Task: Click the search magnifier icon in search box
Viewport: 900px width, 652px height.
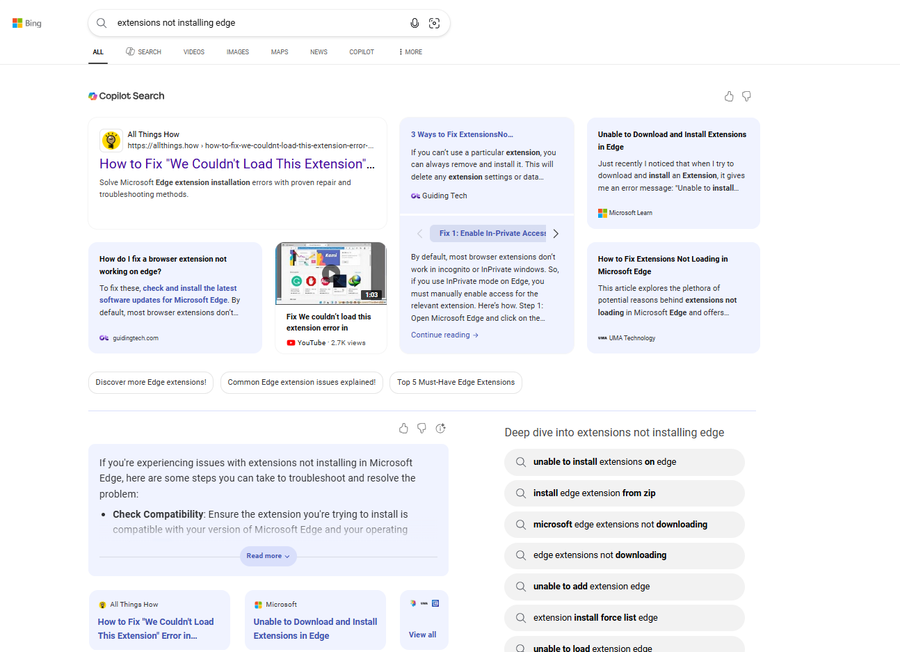Action: (x=102, y=23)
